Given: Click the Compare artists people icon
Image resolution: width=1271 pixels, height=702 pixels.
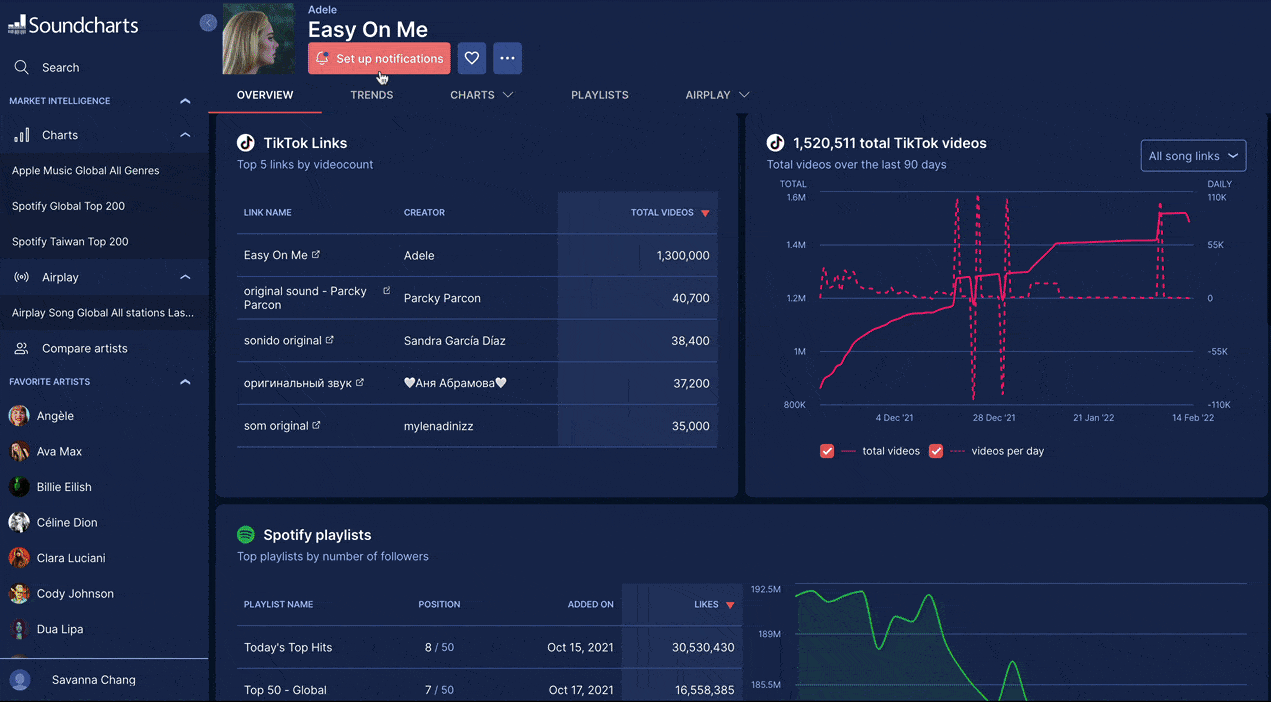Looking at the screenshot, I should 21,348.
